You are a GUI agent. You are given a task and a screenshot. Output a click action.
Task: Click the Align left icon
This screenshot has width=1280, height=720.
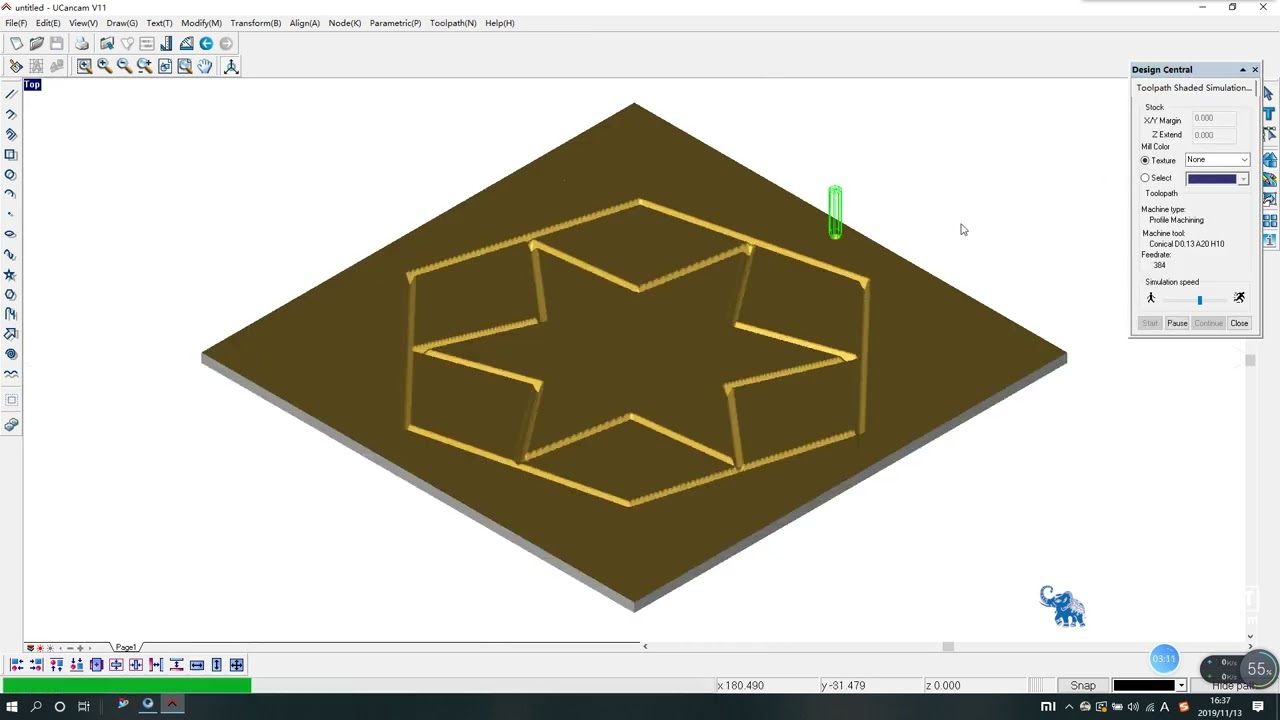(x=17, y=665)
